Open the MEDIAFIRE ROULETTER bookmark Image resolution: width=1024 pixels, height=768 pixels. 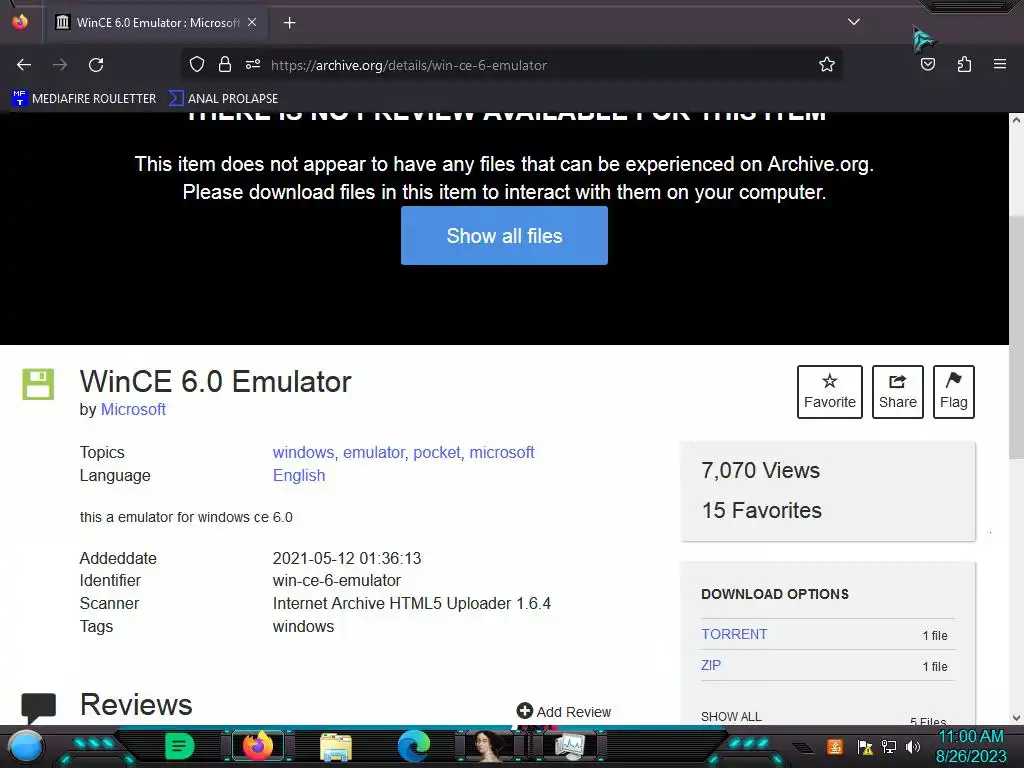[x=84, y=99]
